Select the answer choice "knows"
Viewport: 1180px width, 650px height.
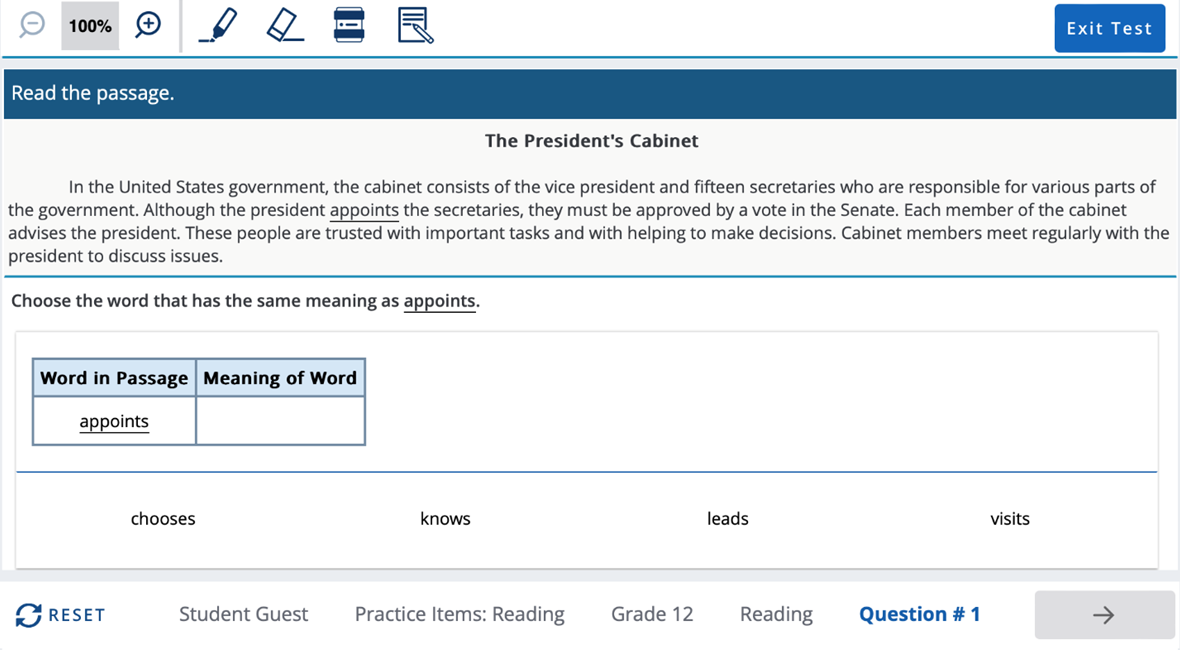coord(445,519)
